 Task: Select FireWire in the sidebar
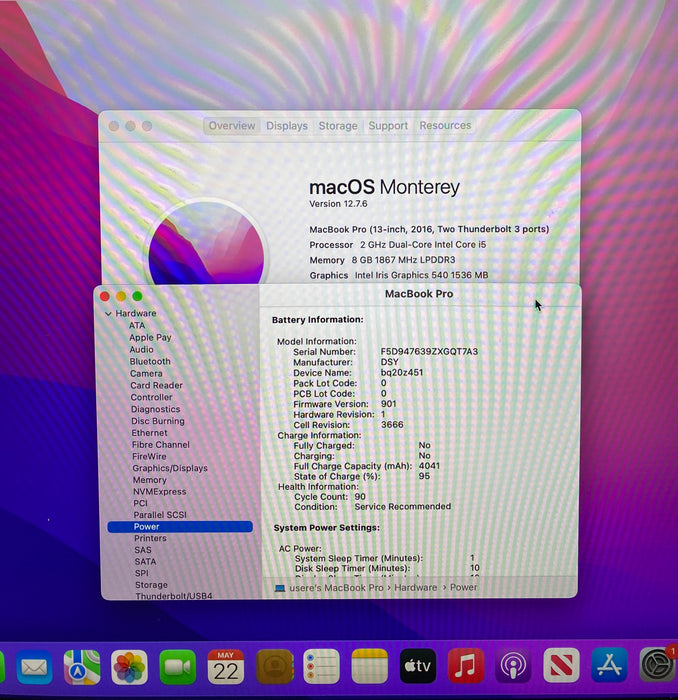[x=149, y=457]
